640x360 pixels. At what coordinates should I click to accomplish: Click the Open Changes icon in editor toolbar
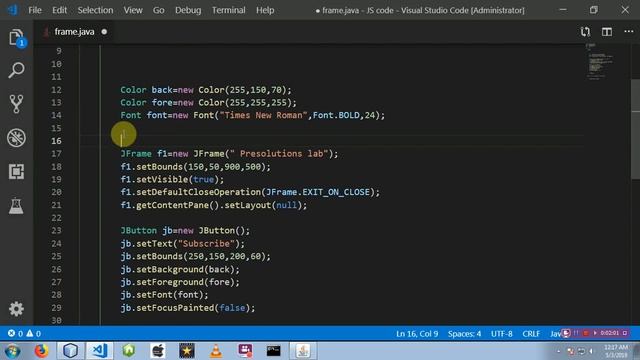(x=585, y=32)
